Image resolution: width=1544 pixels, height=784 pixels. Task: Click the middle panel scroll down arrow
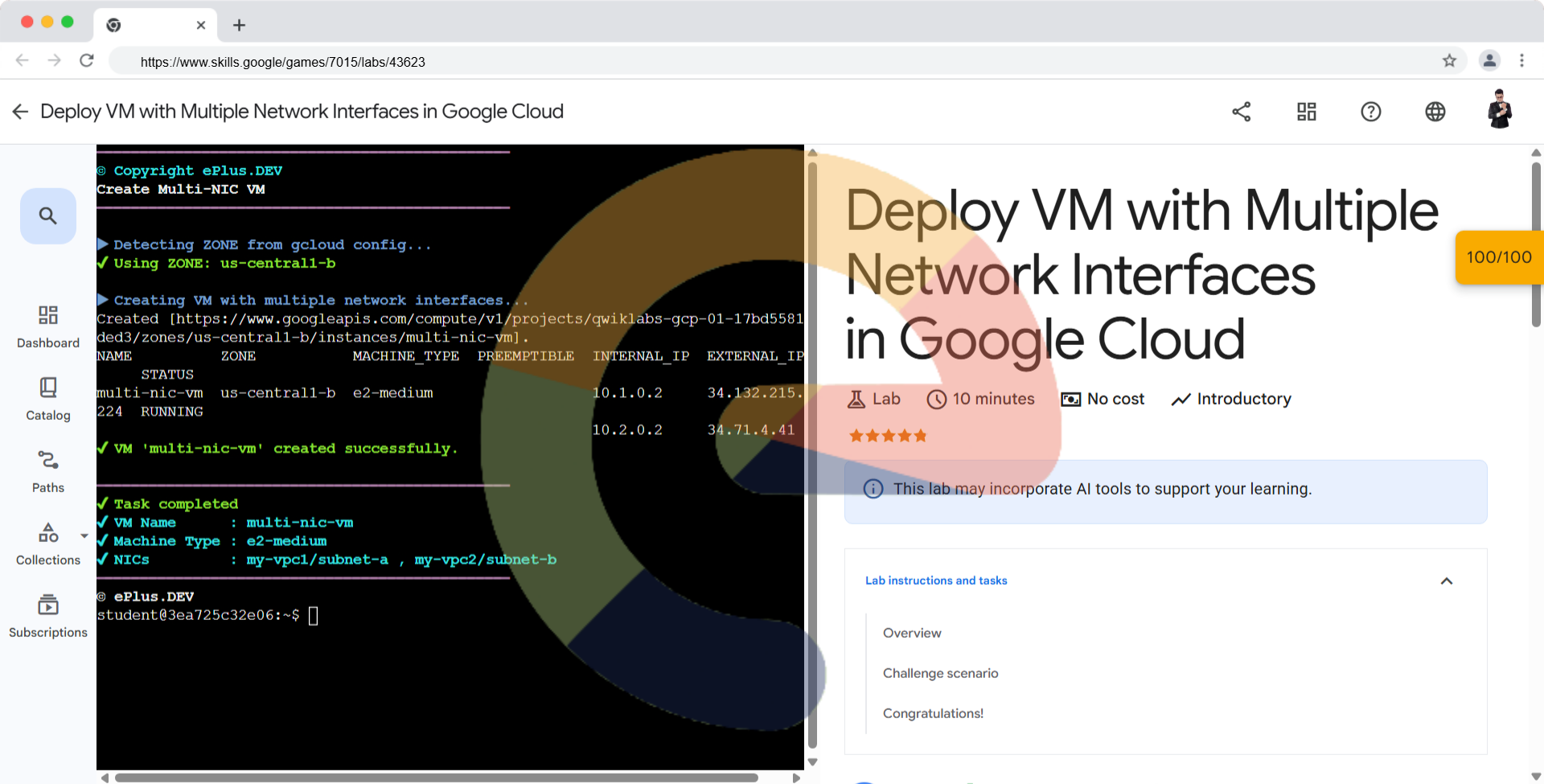pyautogui.click(x=812, y=761)
